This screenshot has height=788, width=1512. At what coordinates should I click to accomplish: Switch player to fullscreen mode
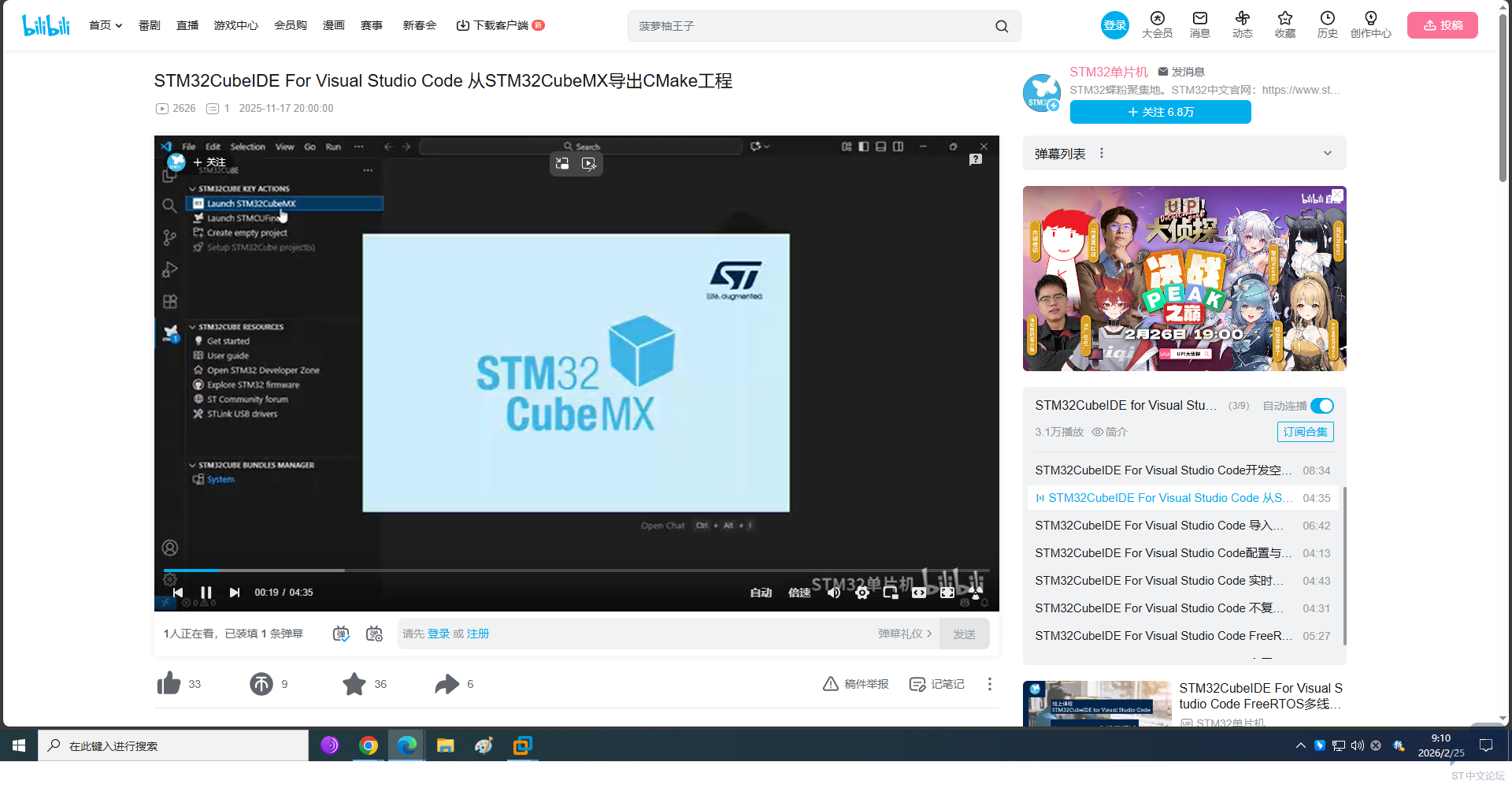976,593
